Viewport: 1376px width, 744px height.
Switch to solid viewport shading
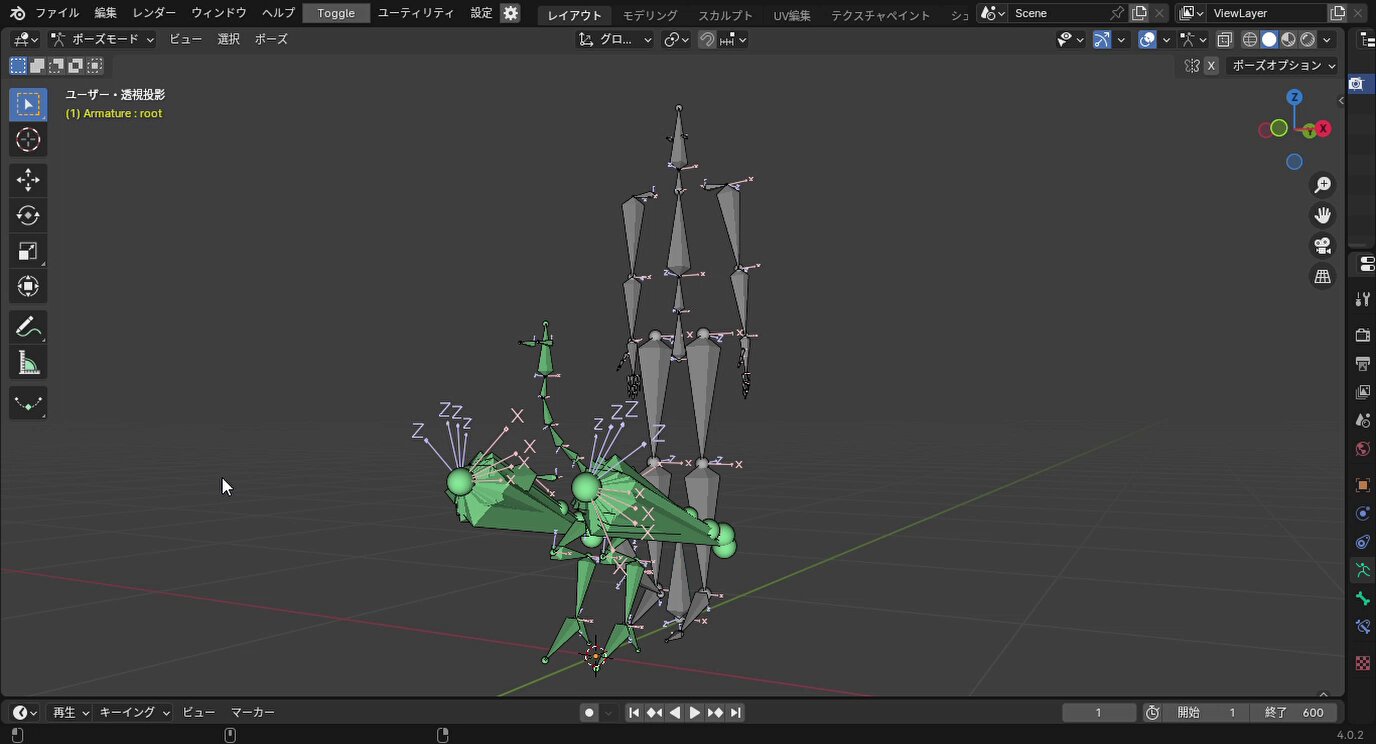[1269, 40]
